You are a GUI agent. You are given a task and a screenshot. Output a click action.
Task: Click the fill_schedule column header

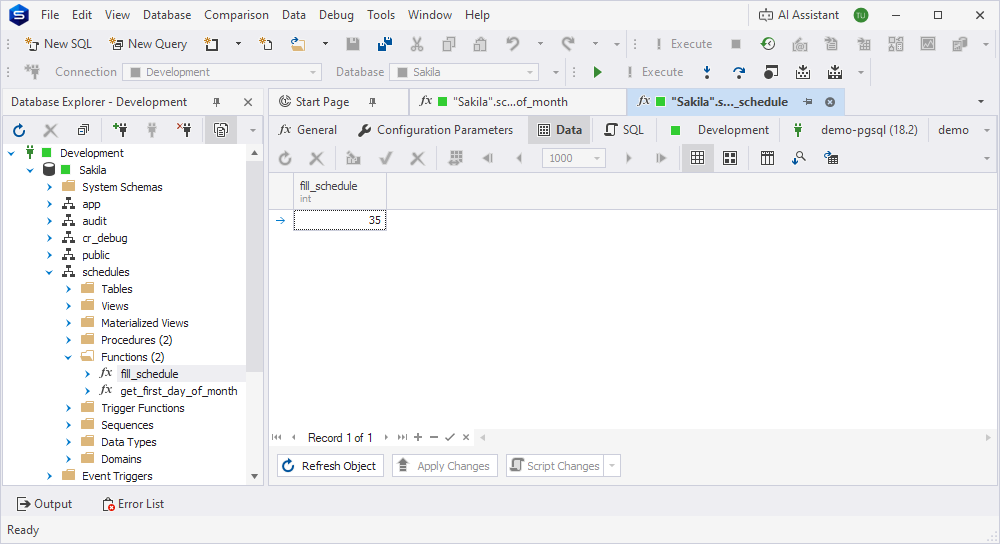coord(340,191)
